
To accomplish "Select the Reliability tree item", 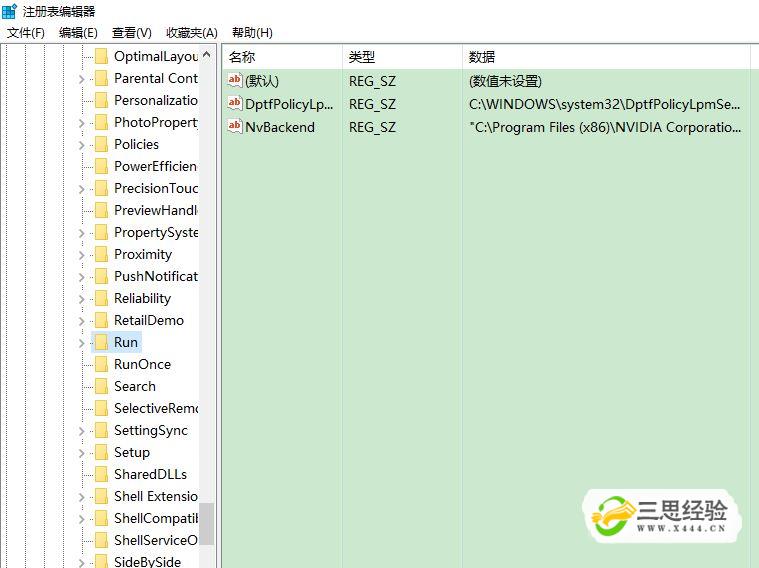I will tap(142, 298).
